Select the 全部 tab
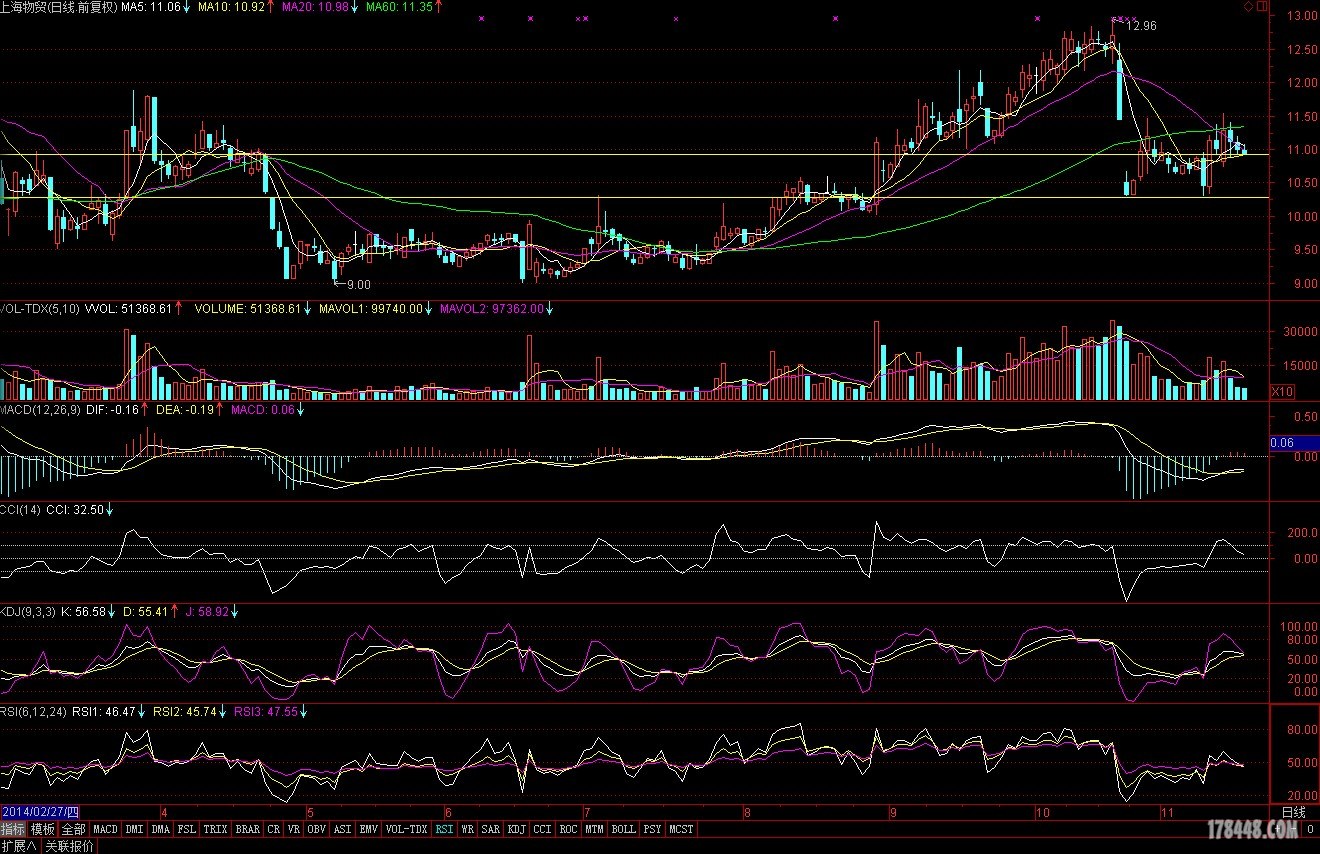Screen dimensions: 1320x854 click(73, 829)
